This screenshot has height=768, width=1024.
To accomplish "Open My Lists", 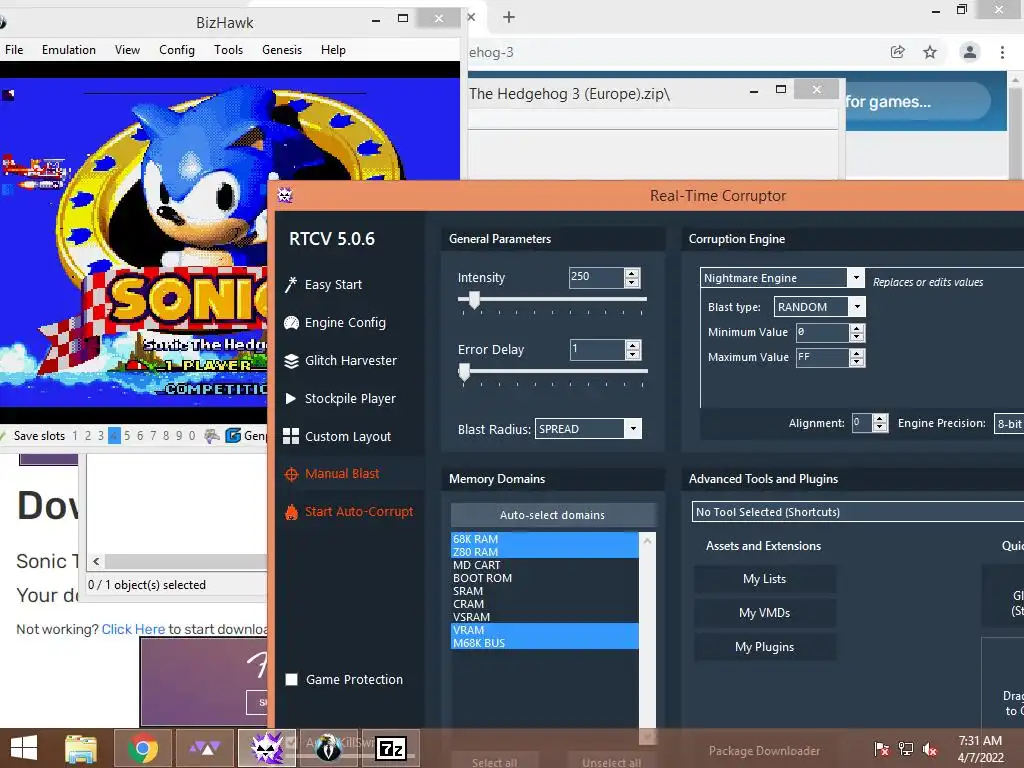I will click(764, 579).
